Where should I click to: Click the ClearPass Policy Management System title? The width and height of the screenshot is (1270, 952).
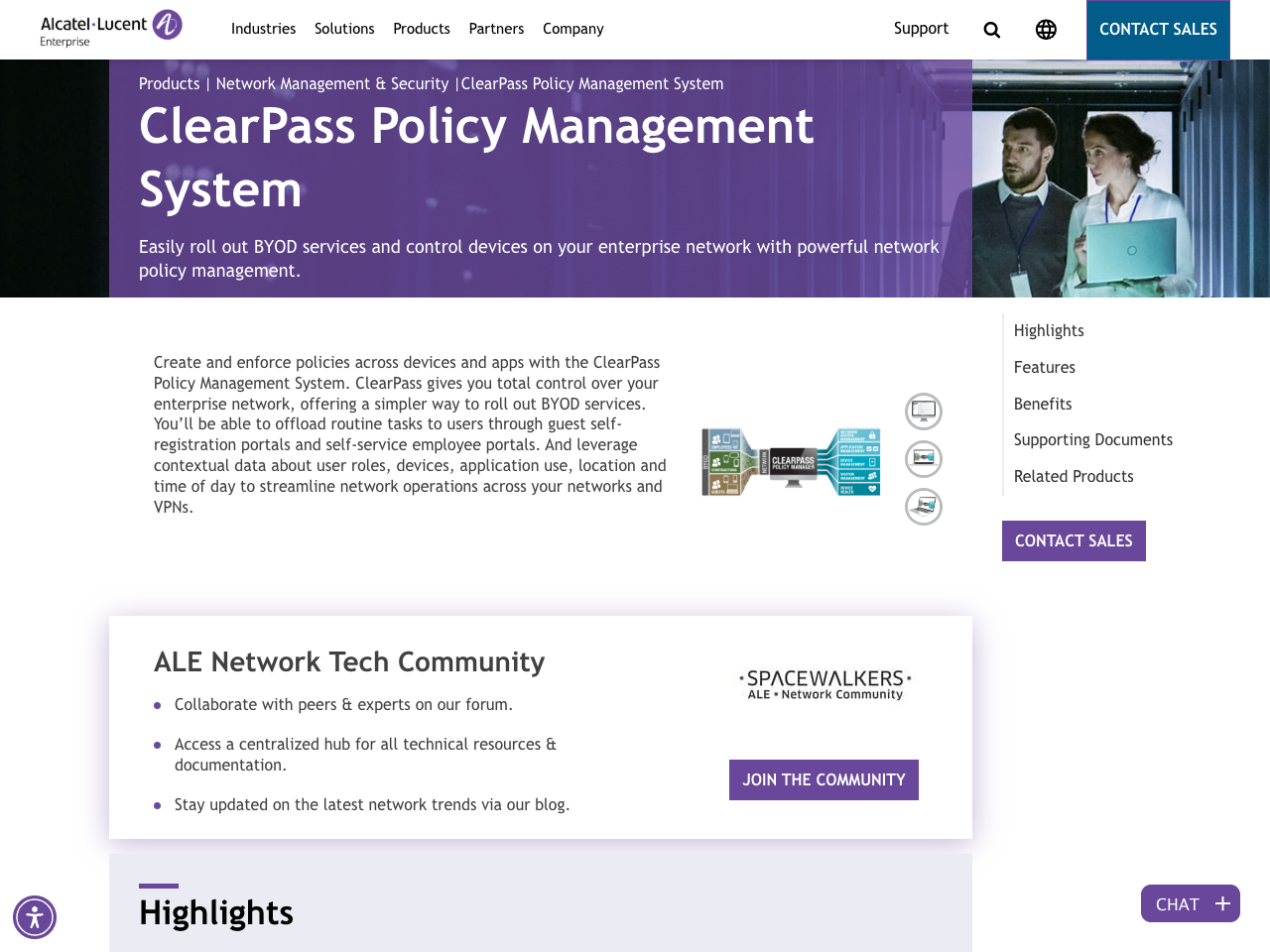coord(476,158)
